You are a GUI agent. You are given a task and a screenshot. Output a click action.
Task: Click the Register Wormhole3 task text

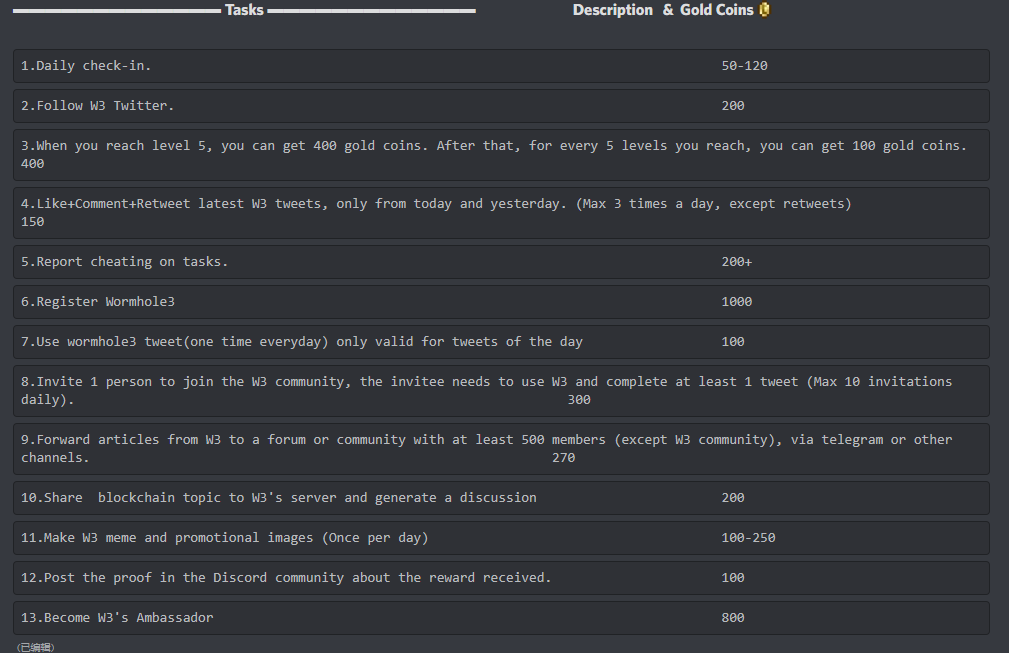98,302
